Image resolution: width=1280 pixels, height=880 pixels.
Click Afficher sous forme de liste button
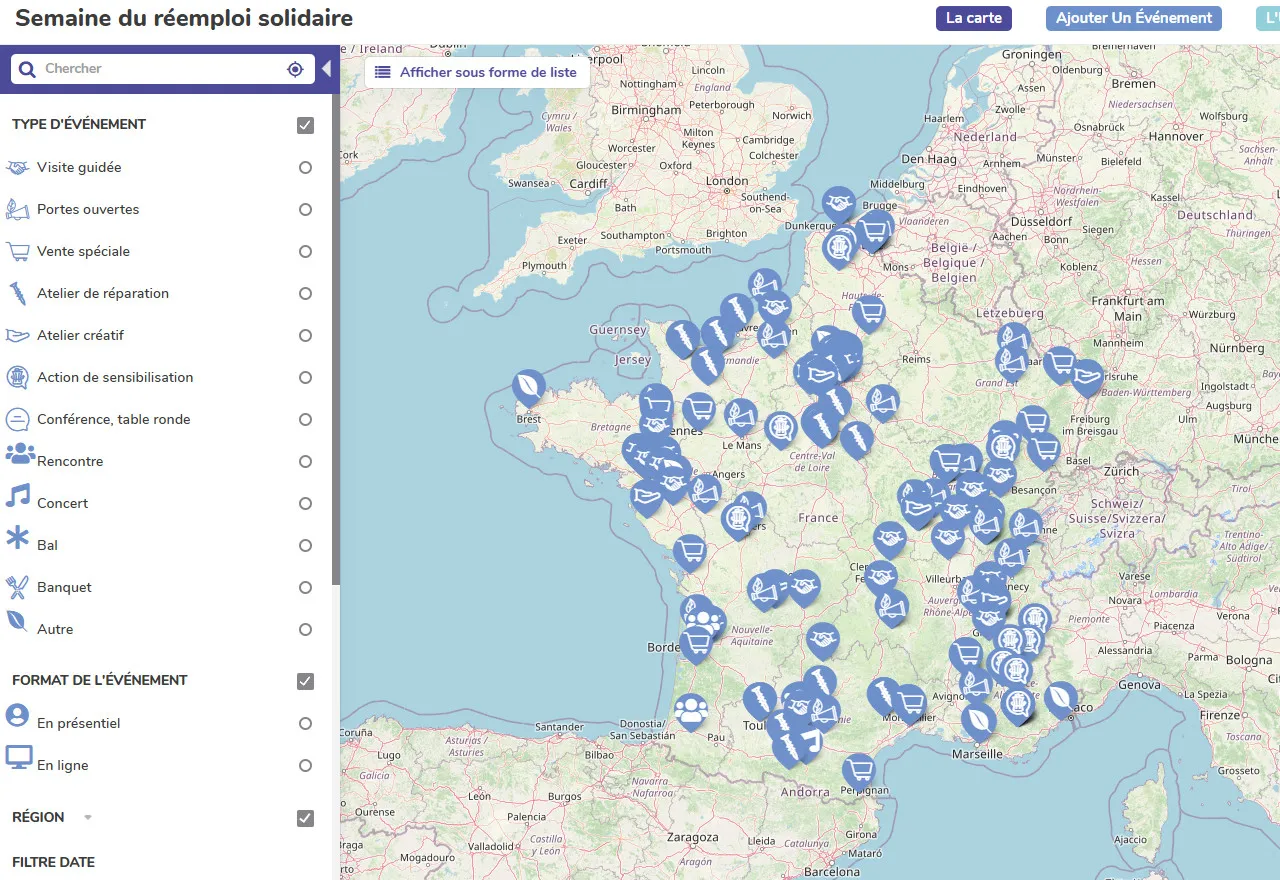click(476, 73)
